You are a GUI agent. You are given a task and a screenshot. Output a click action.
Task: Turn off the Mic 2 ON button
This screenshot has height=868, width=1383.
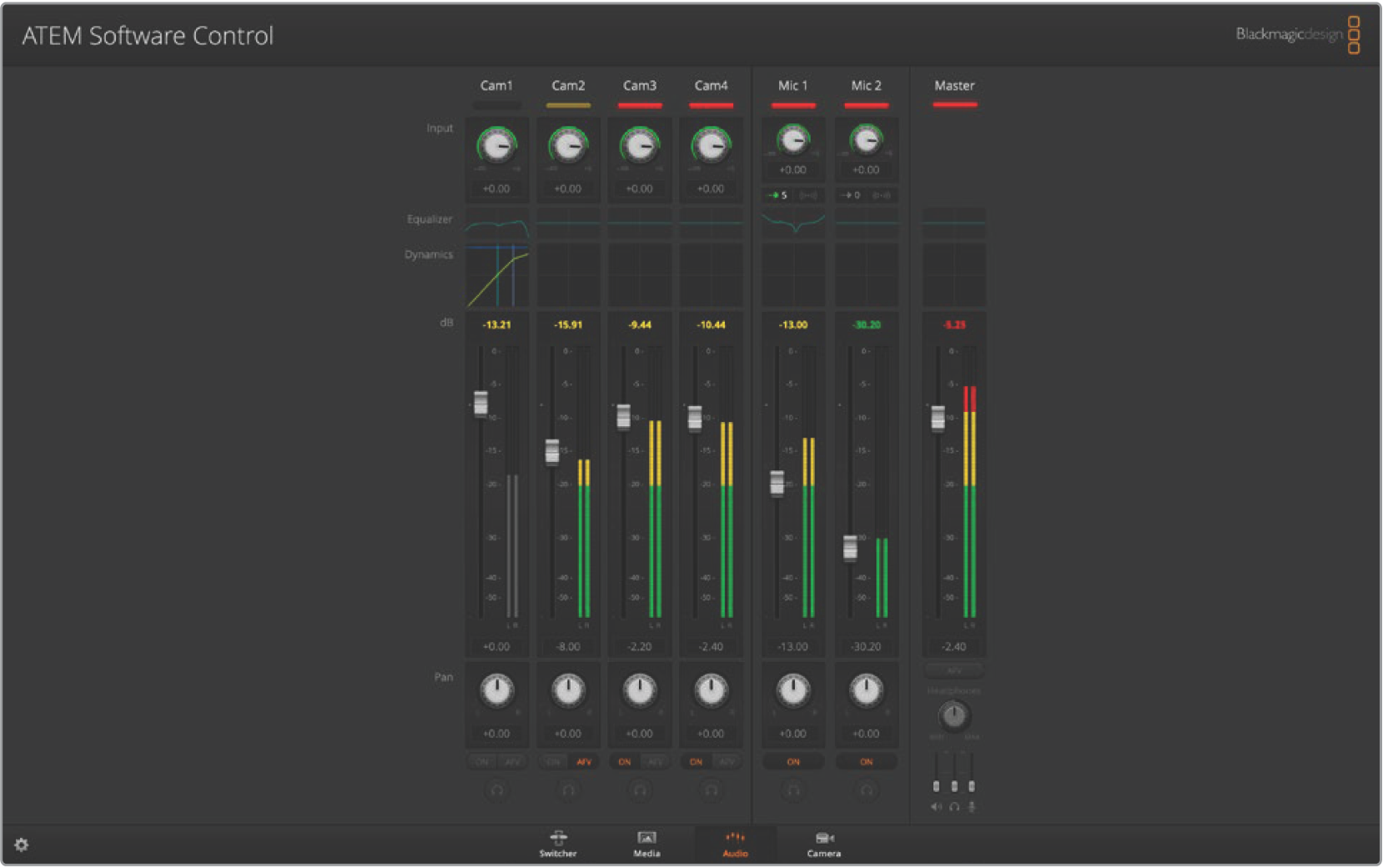click(x=867, y=762)
